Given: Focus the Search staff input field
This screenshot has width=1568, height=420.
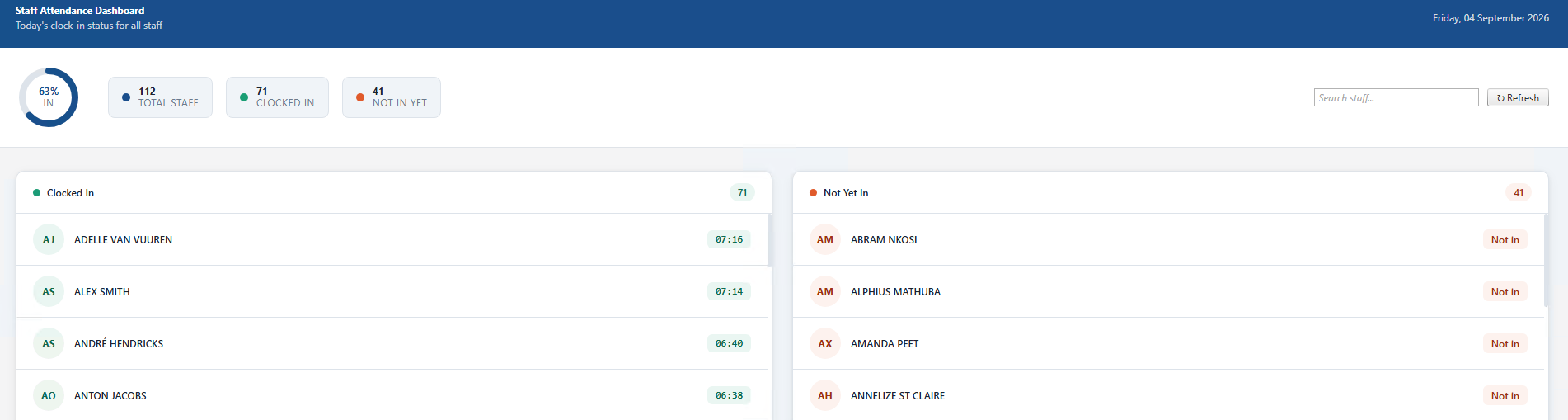Looking at the screenshot, I should (x=1396, y=97).
